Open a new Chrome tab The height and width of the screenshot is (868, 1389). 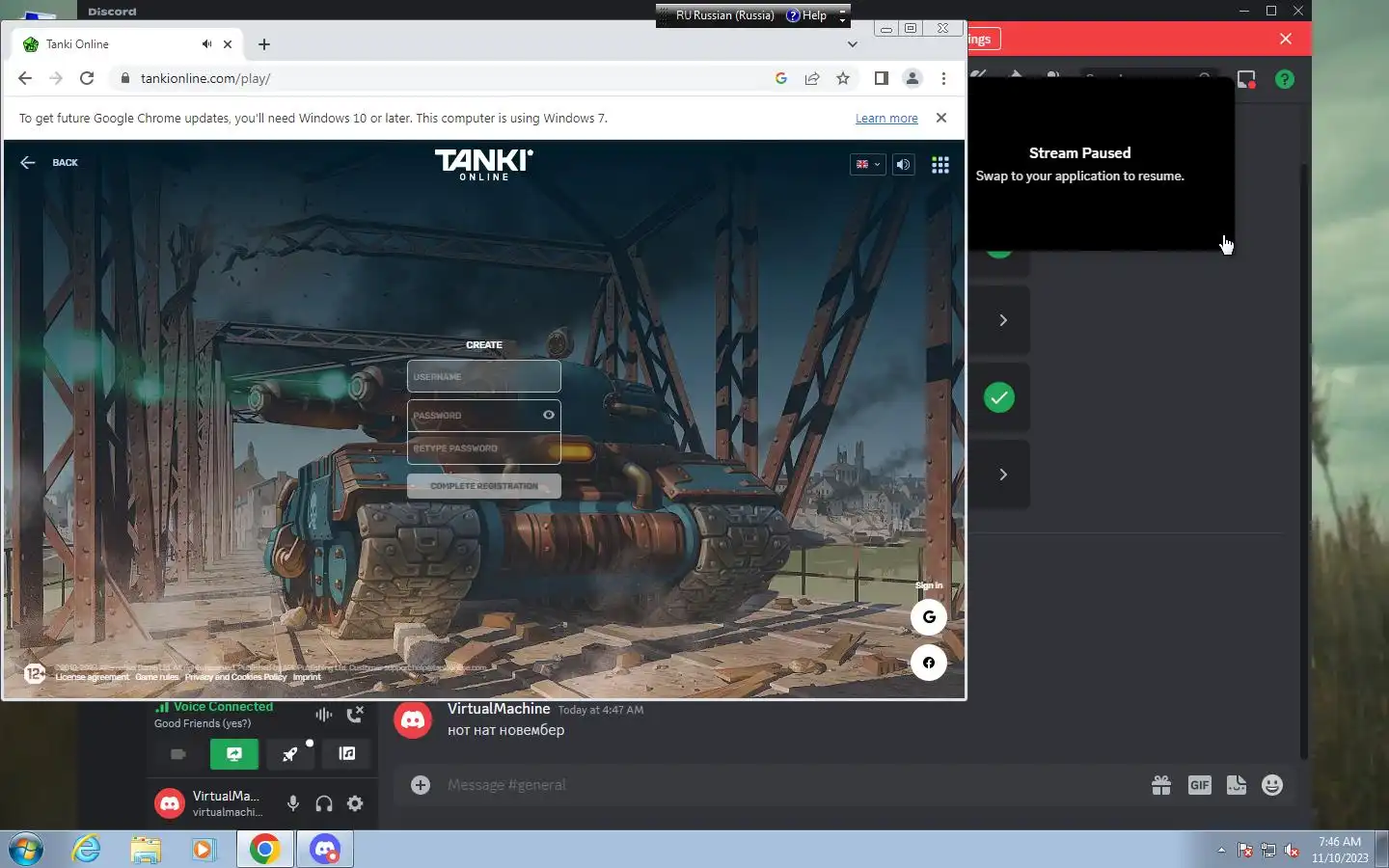click(x=264, y=44)
